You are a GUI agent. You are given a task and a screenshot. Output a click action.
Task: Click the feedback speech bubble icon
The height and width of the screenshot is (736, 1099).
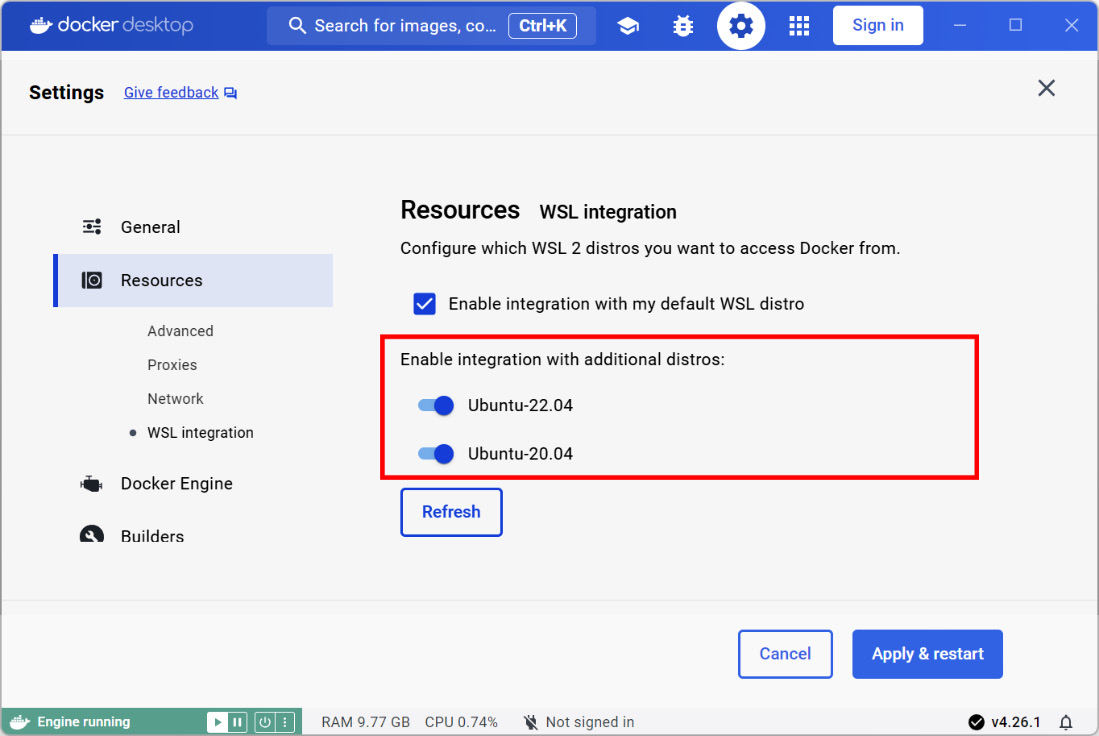[x=231, y=93]
